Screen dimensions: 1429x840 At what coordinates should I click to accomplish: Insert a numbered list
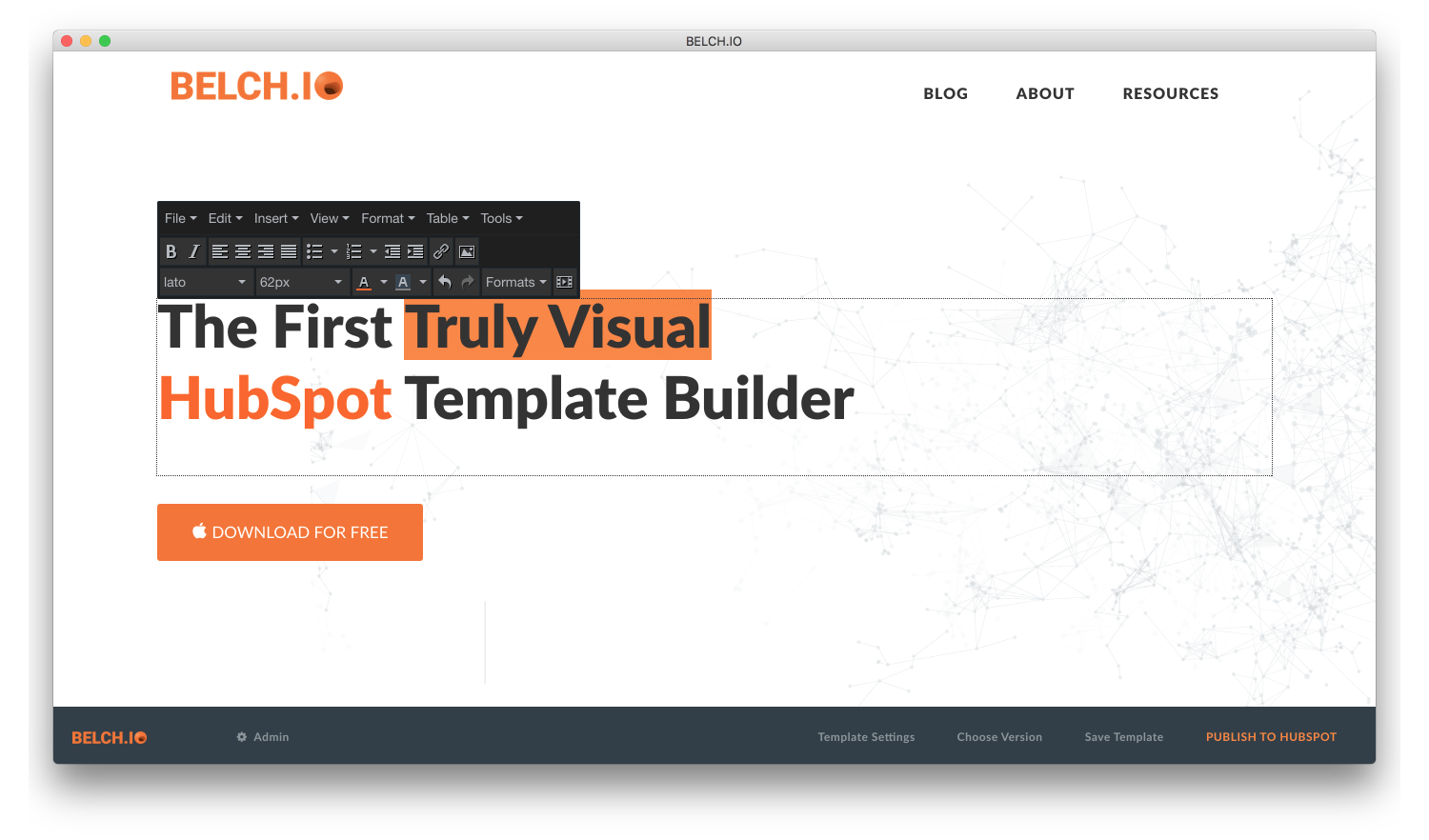[354, 251]
